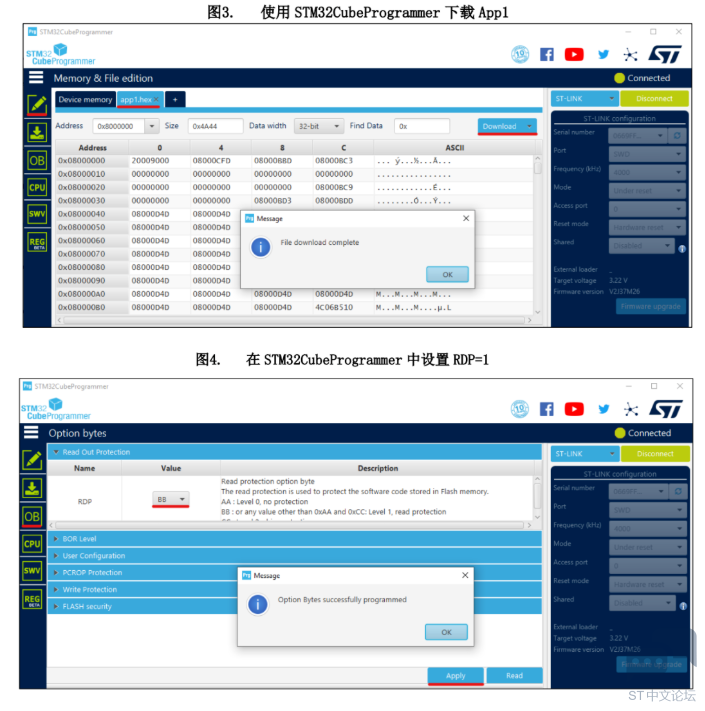Click Disconnect button in Option bytes window

click(x=655, y=453)
